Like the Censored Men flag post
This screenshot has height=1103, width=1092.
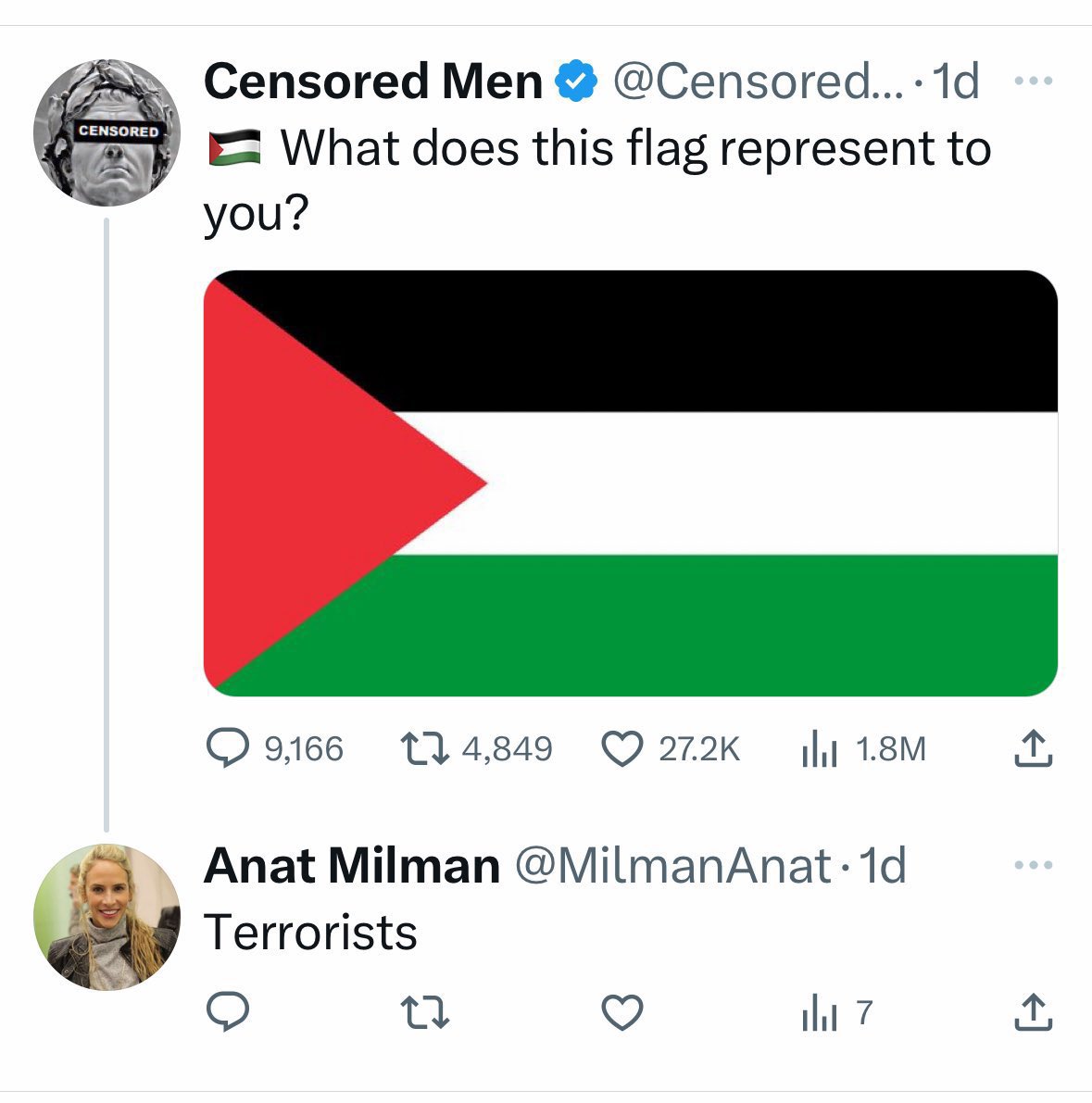[622, 748]
